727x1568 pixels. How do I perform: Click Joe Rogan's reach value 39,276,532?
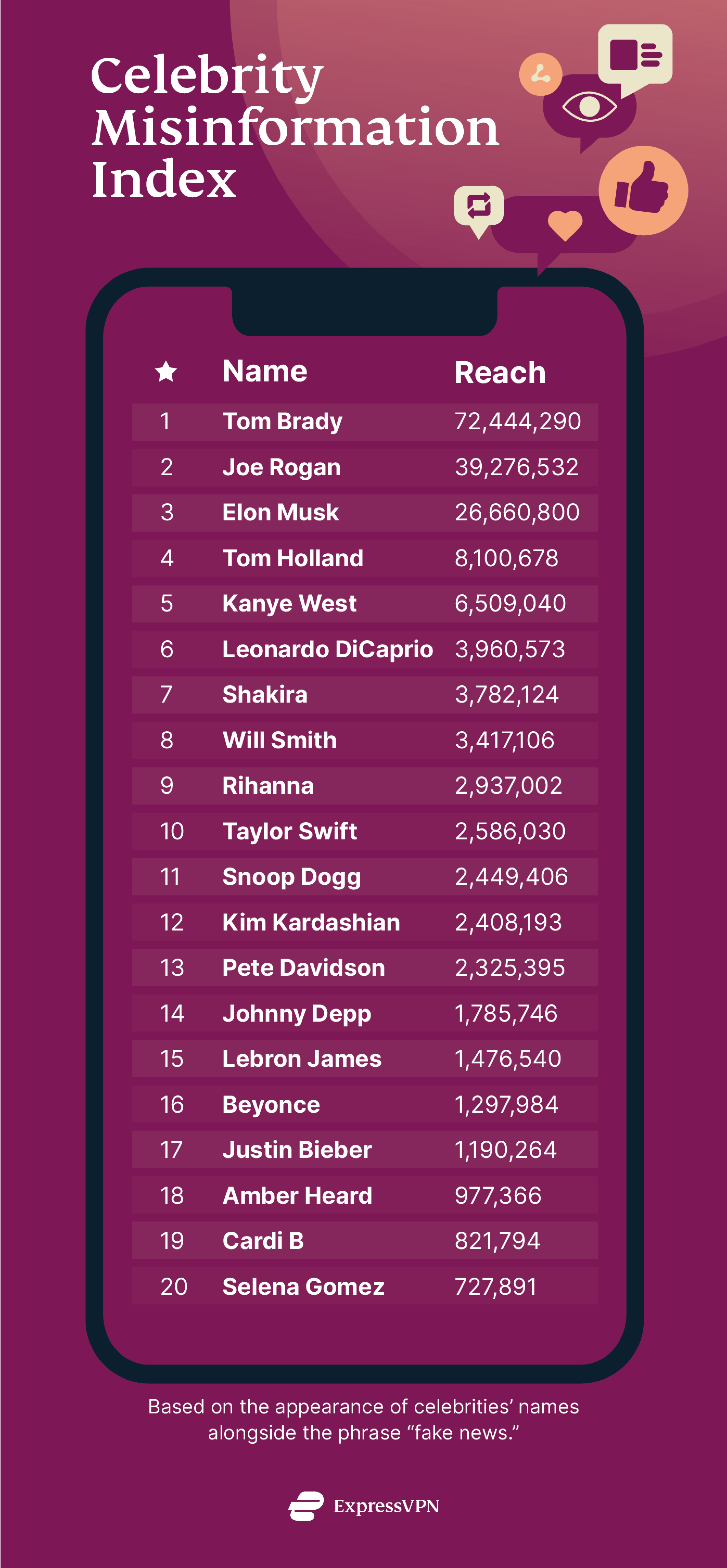(x=516, y=467)
